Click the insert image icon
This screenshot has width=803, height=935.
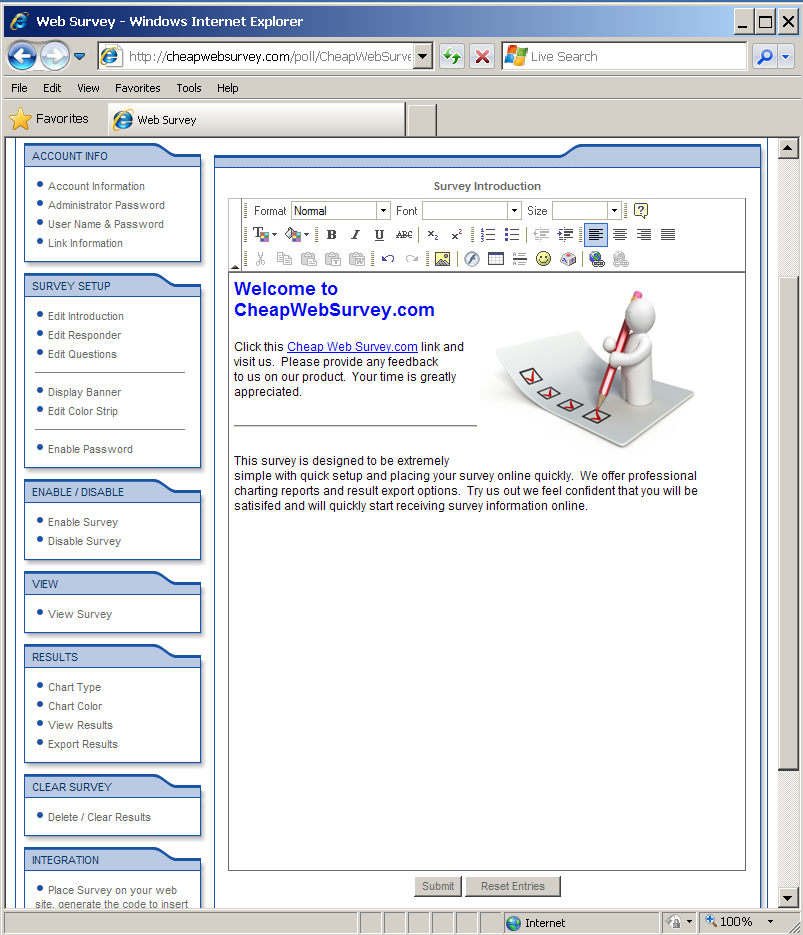click(442, 259)
